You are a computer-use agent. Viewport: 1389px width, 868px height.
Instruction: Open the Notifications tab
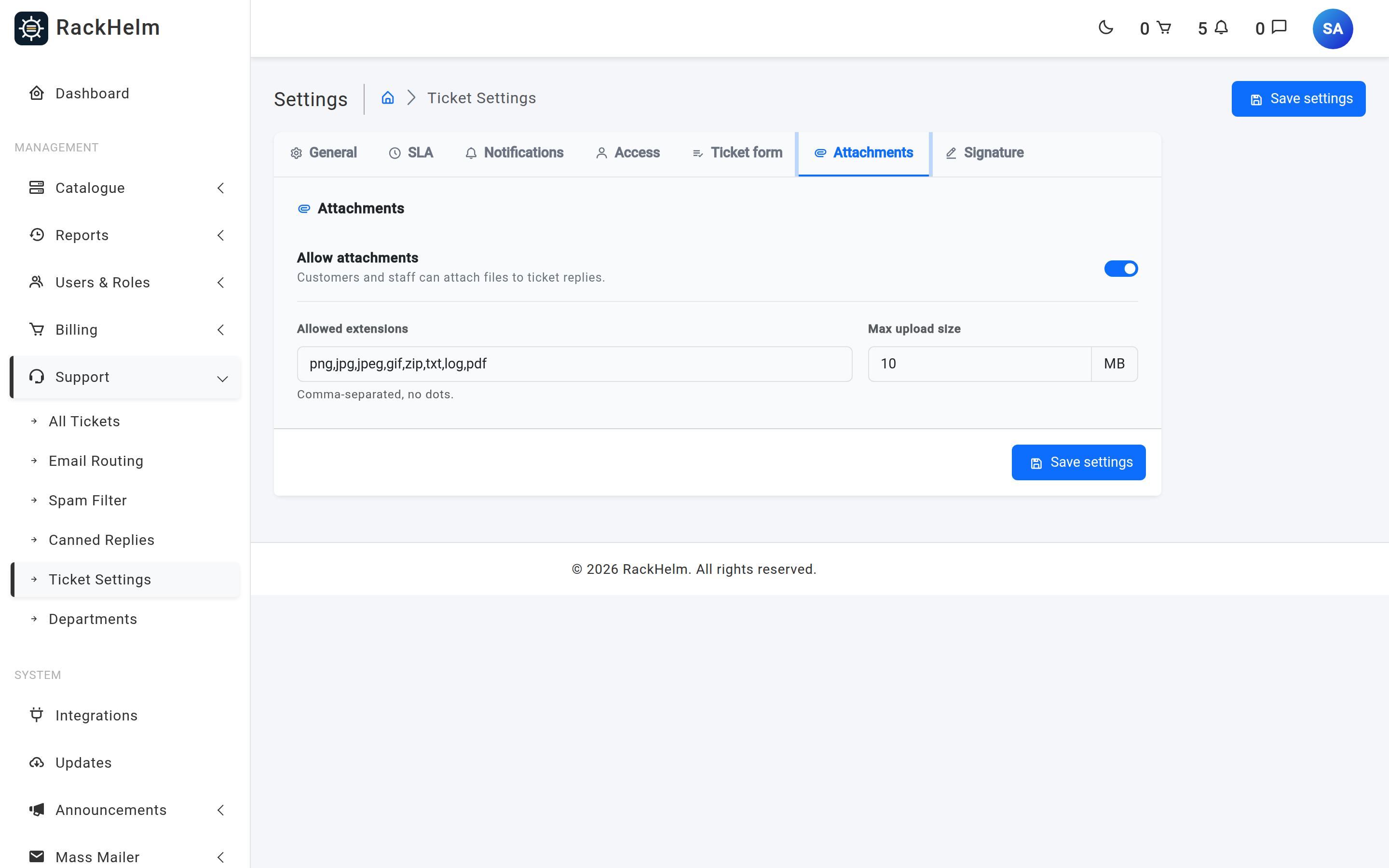[x=514, y=153]
